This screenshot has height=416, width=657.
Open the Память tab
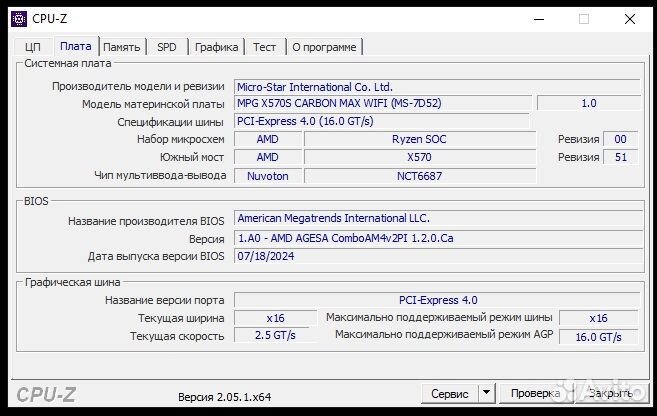point(122,47)
